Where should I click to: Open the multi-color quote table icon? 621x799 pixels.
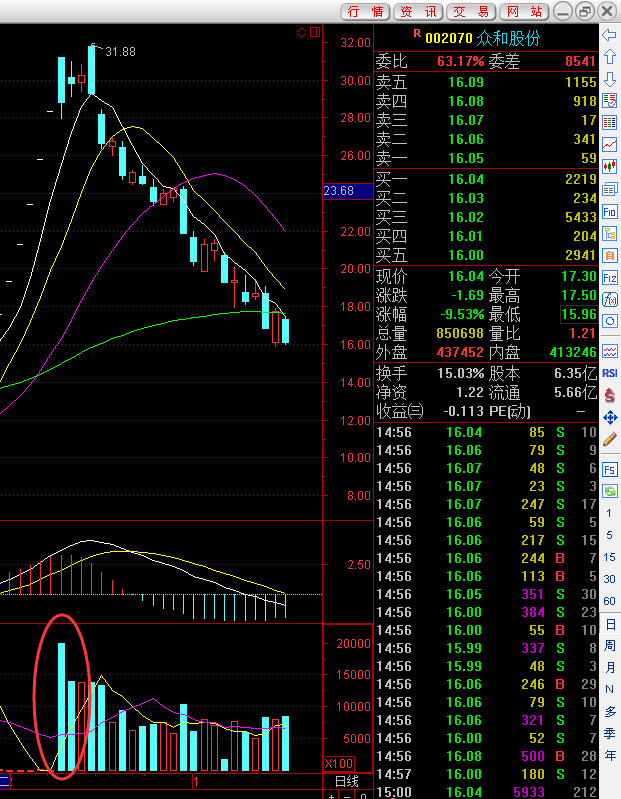610,122
